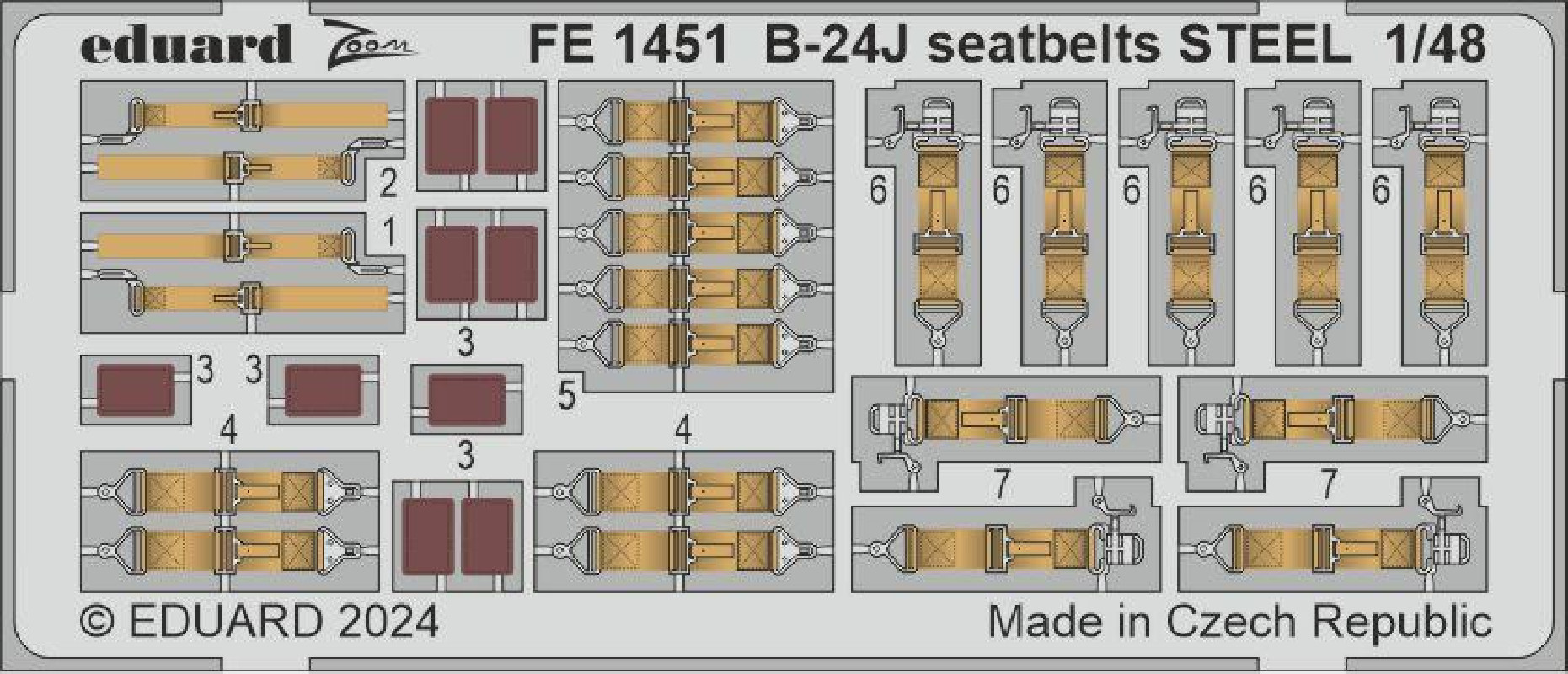Select the right horizontal belt labeled 7
This screenshot has height=674, width=1568.
point(1332,484)
